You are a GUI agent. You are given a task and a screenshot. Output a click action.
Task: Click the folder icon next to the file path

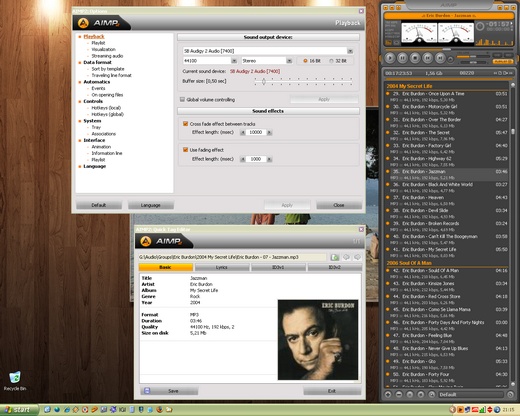(x=335, y=257)
